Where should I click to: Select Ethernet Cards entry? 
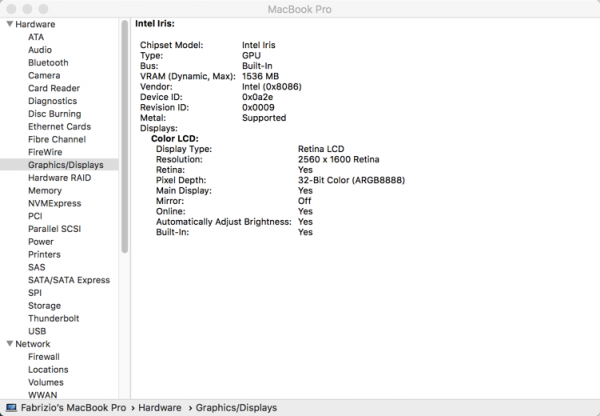pyautogui.click(x=59, y=127)
